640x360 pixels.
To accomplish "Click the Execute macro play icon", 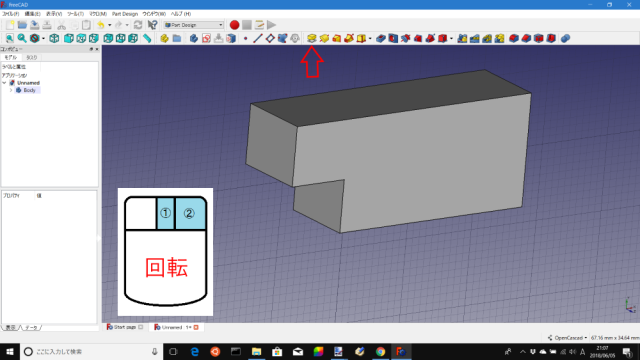I will pos(271,25).
